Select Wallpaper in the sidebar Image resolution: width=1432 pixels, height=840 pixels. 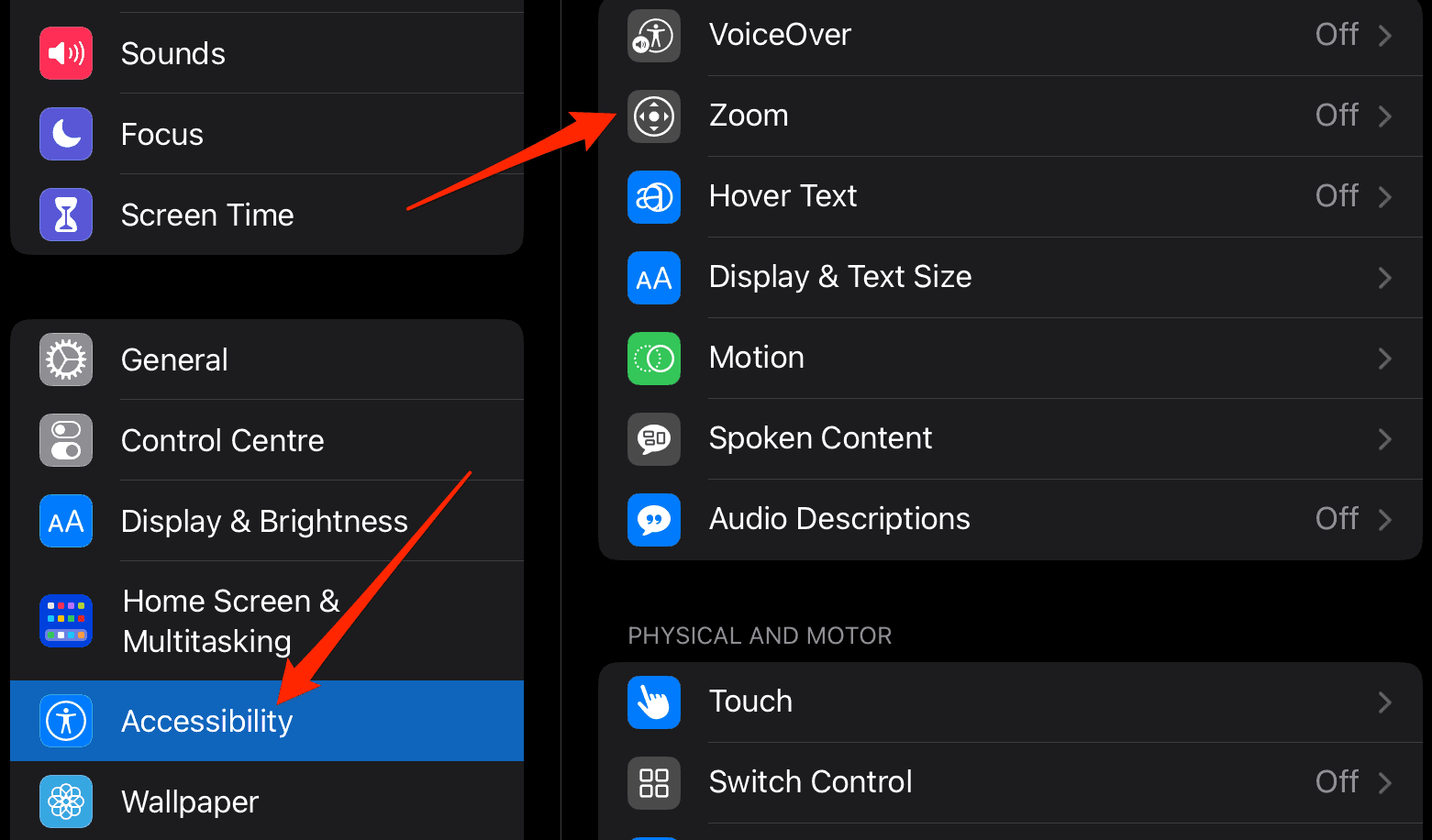[x=267, y=801]
